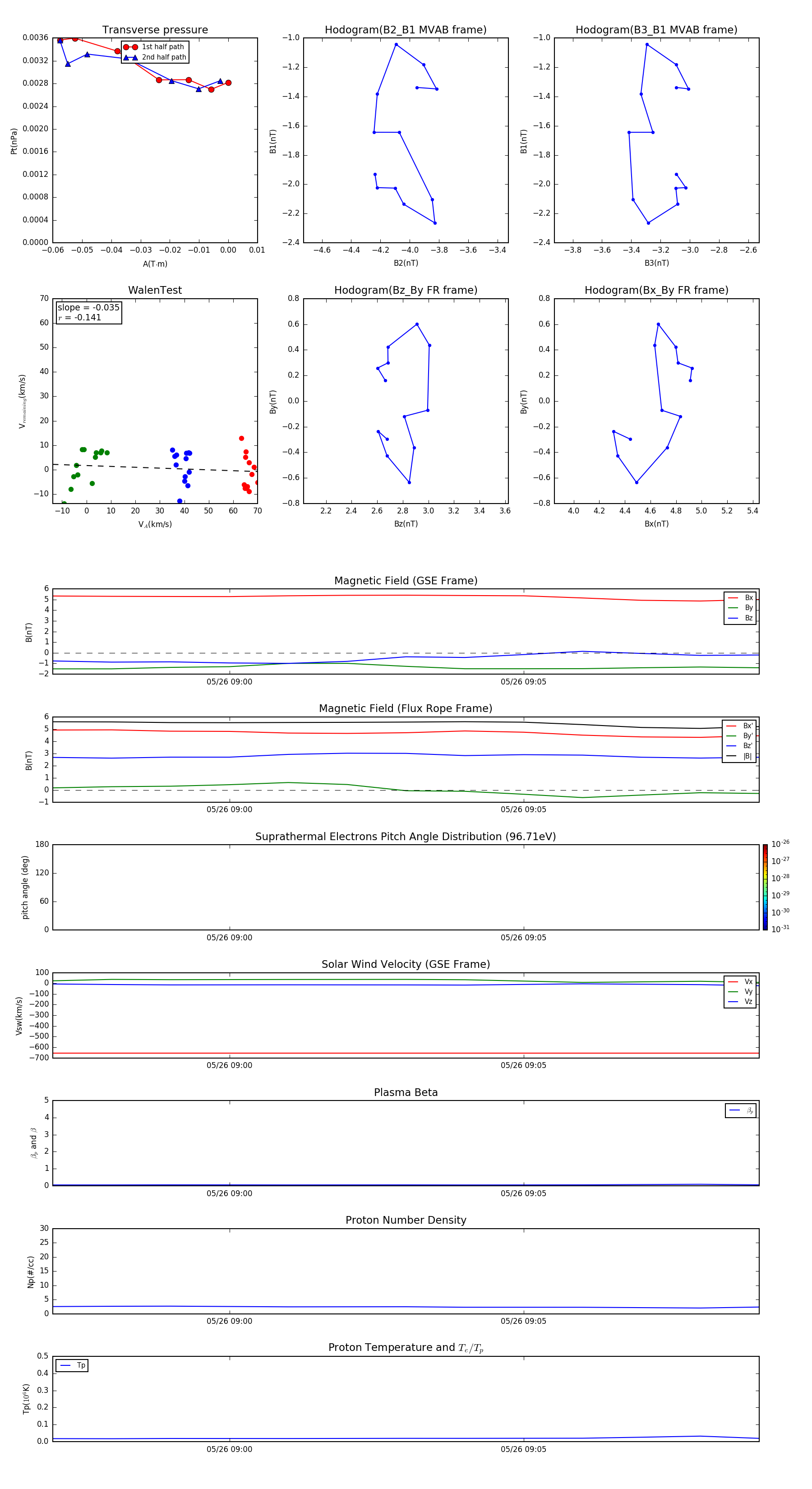The height and width of the screenshot is (1489, 812).
Task: Select Vx entry in solar wind legend
Action: tap(740, 981)
